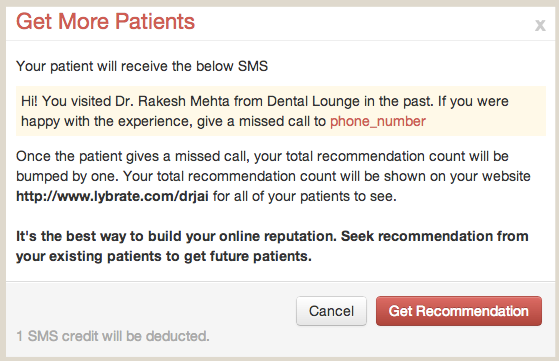
Task: Select the yellow SMS preview message box
Action: pos(281,111)
